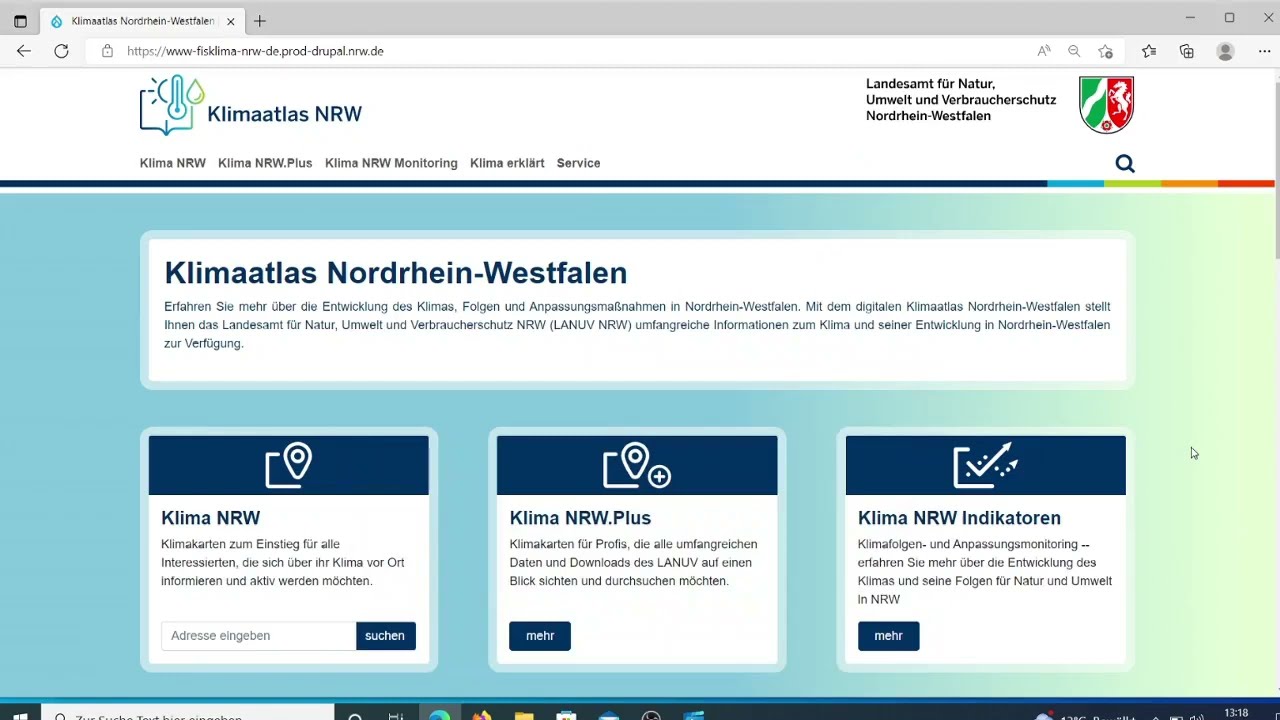Click the Klima NRW Indikatoren heading
1280x720 pixels.
pos(959,518)
